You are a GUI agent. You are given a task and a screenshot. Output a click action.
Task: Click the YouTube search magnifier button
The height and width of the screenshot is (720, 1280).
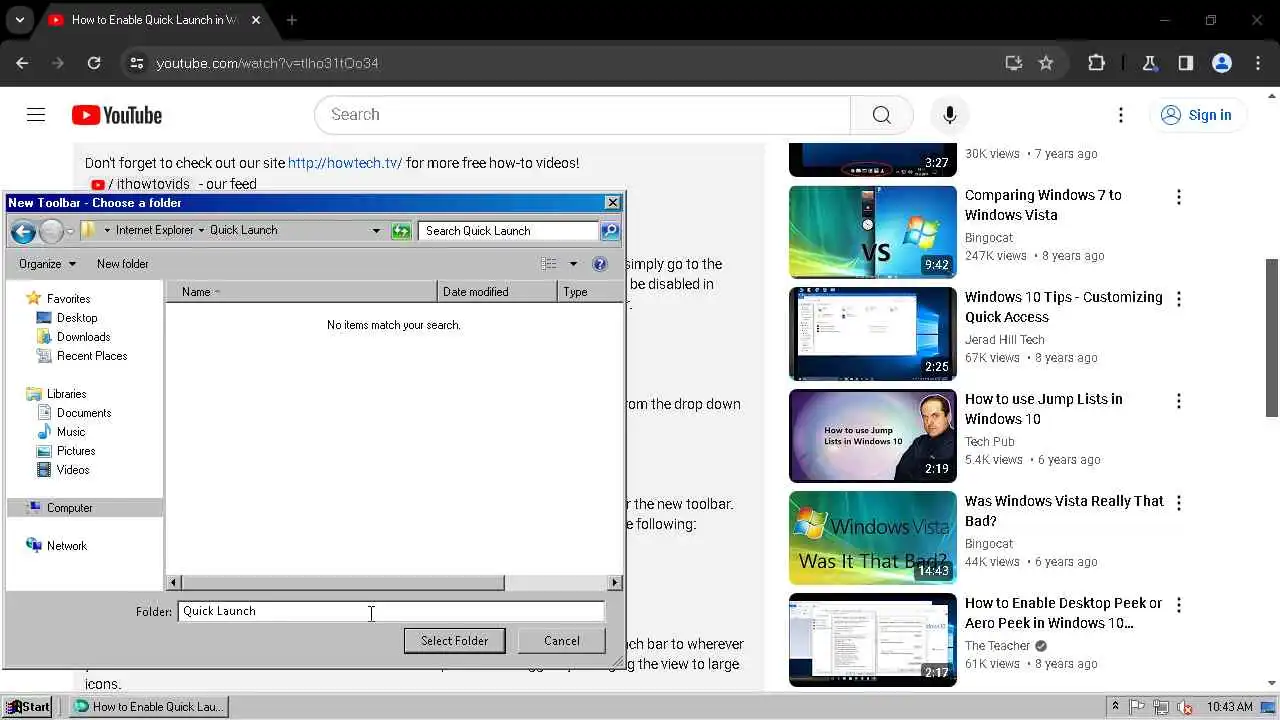coord(881,115)
